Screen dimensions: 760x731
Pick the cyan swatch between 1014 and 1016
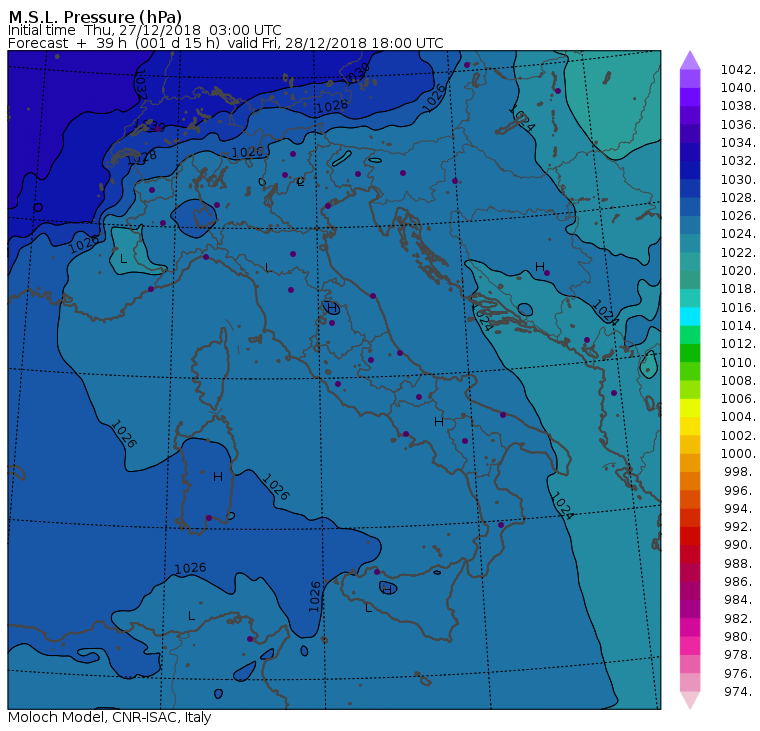click(x=690, y=317)
